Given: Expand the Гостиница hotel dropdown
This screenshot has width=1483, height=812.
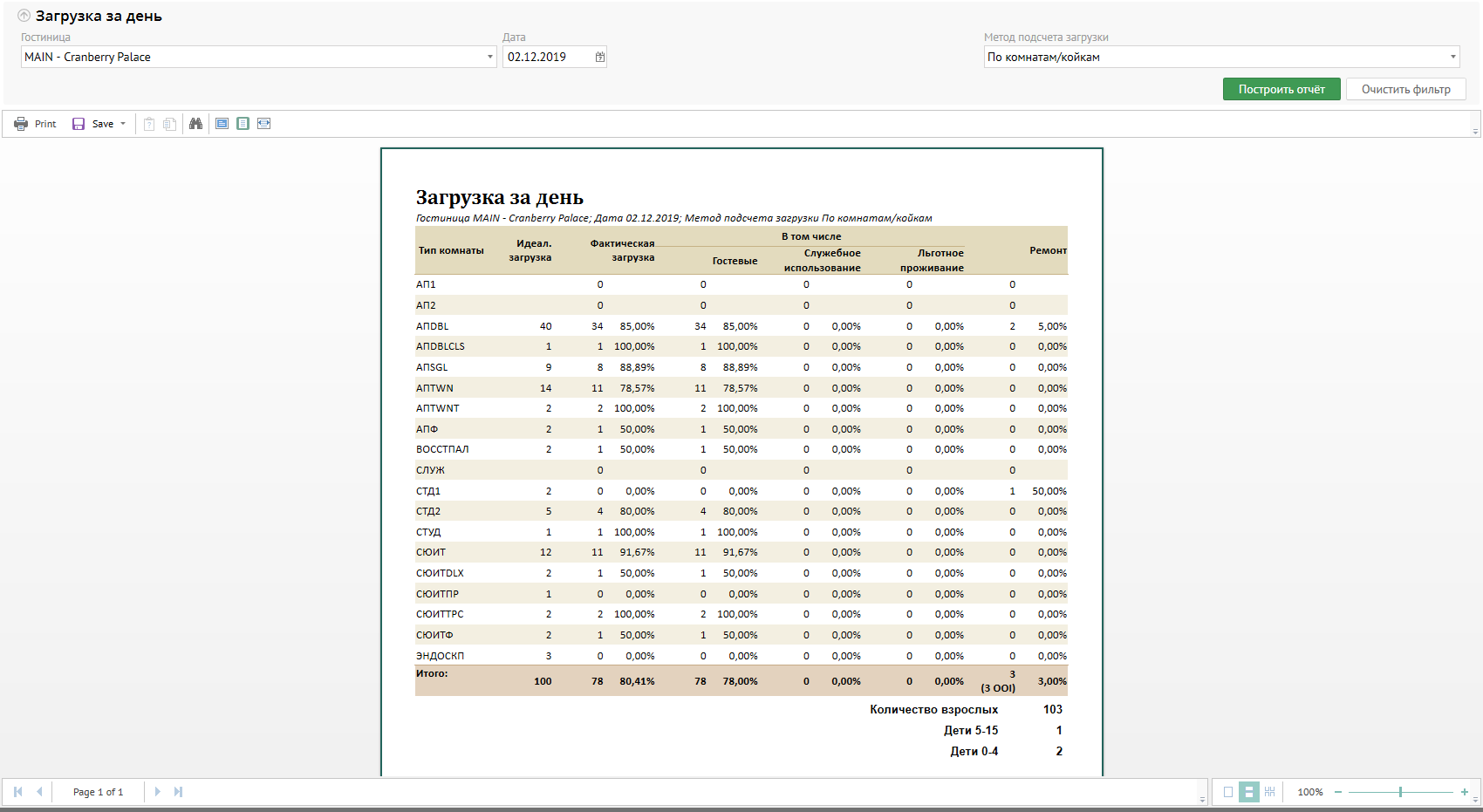Looking at the screenshot, I should [x=489, y=57].
